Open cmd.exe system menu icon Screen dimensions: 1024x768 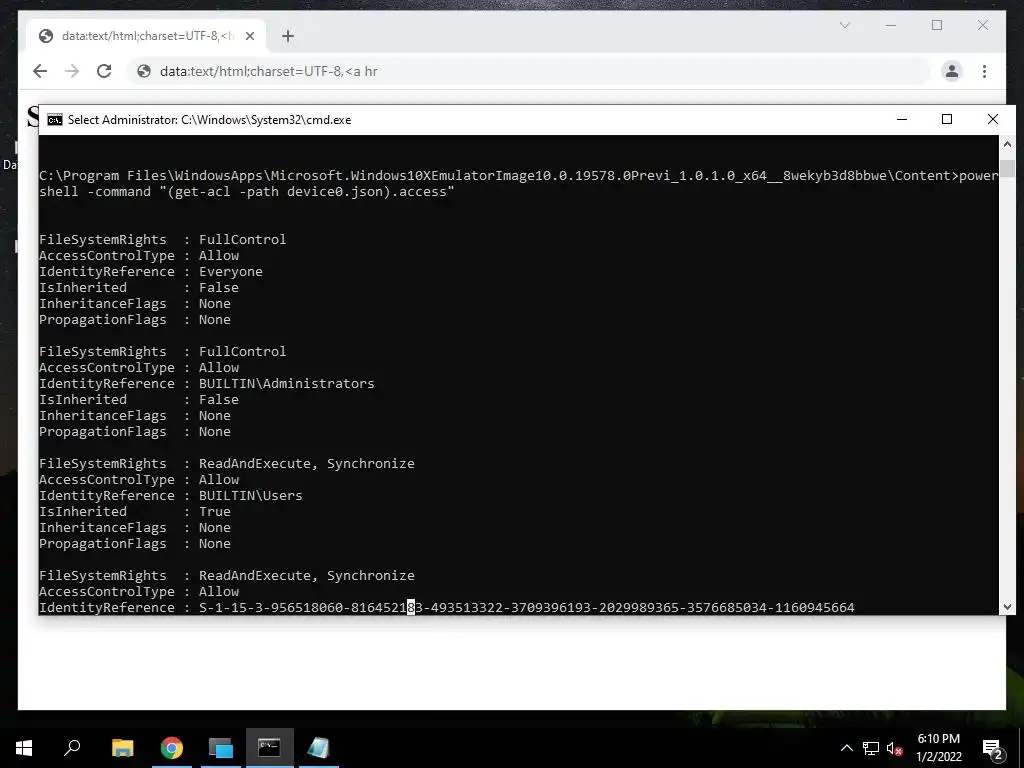(x=55, y=120)
